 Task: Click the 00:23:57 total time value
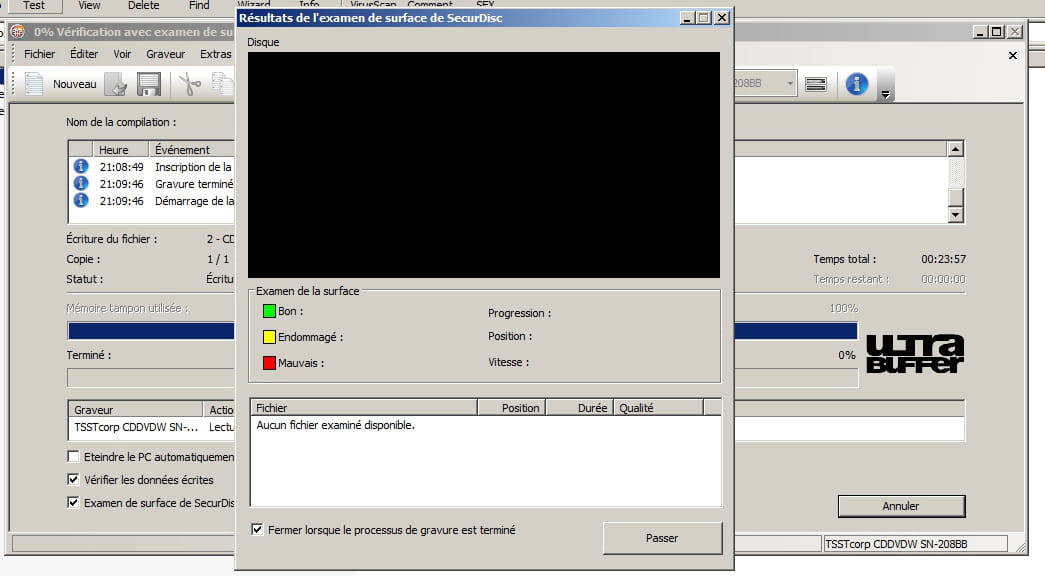point(943,259)
